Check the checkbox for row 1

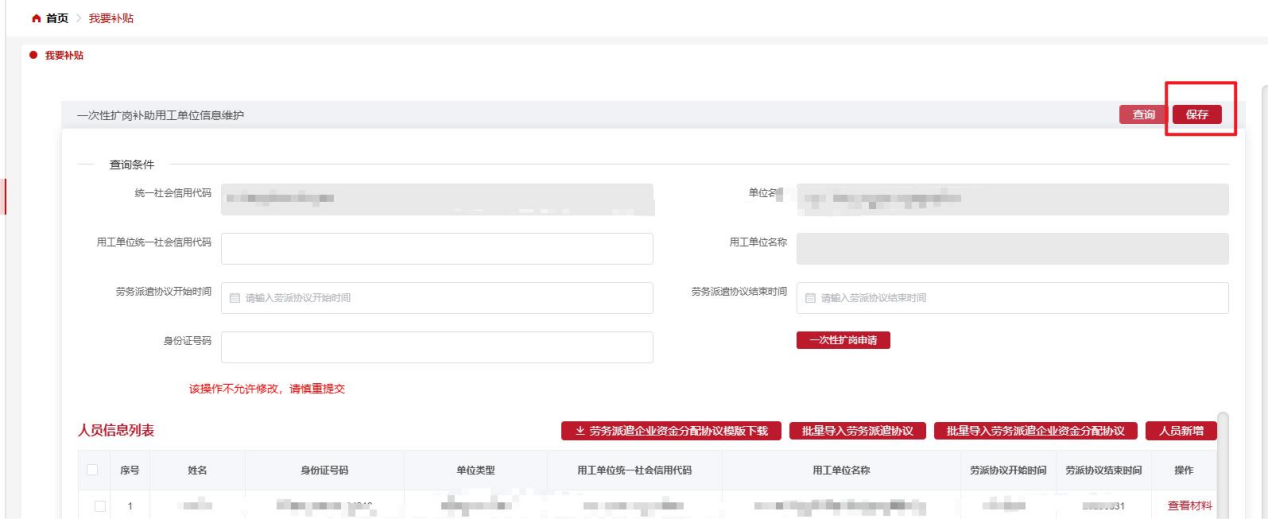click(100, 506)
